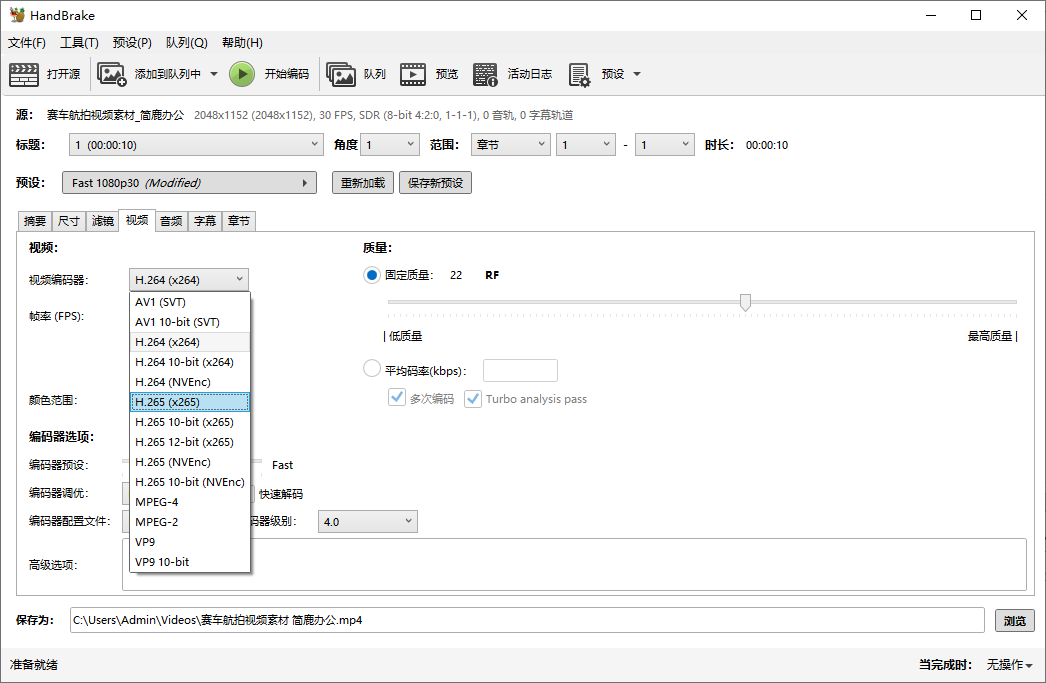Open the 编码器级别 dropdown showing 4.0
1046x683 pixels.
click(x=365, y=521)
